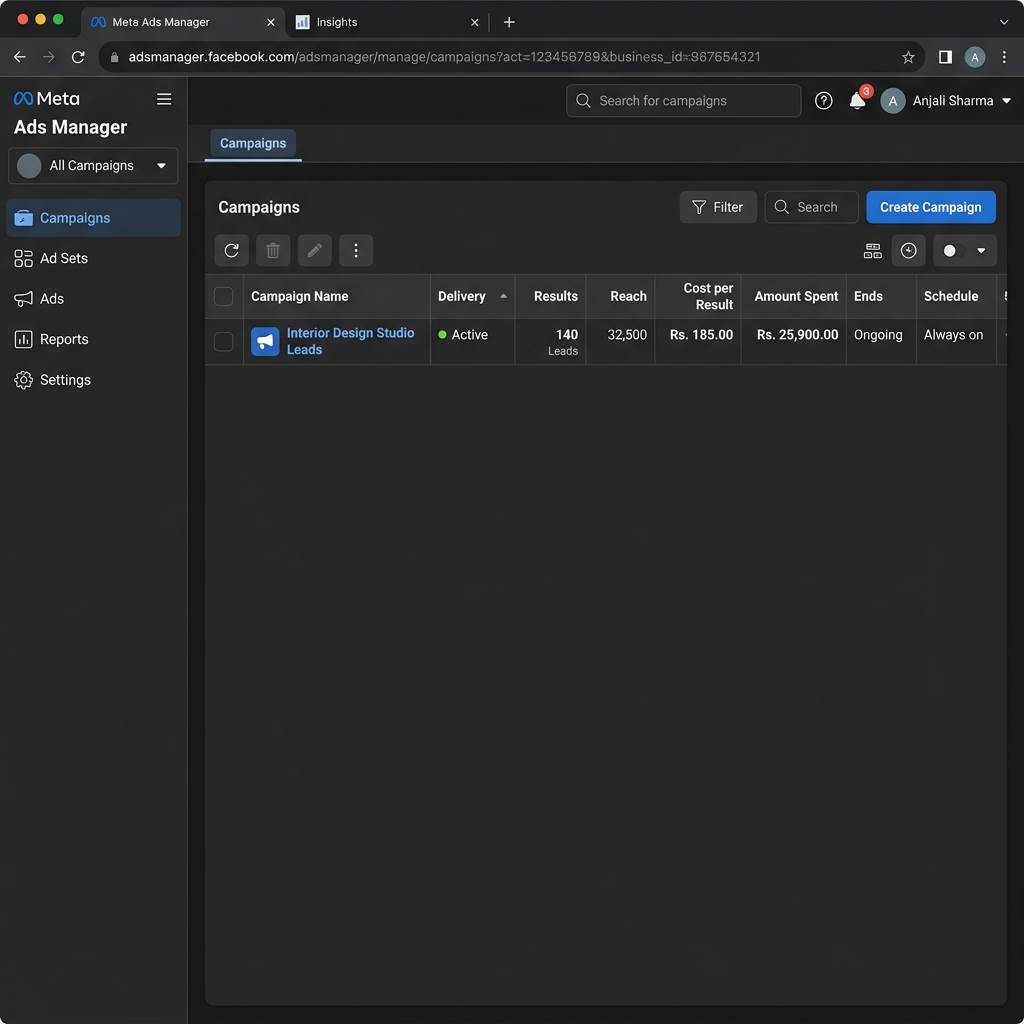This screenshot has height=1024, width=1024.
Task: Collapse sidebar with the hamburger menu icon
Action: [x=164, y=99]
